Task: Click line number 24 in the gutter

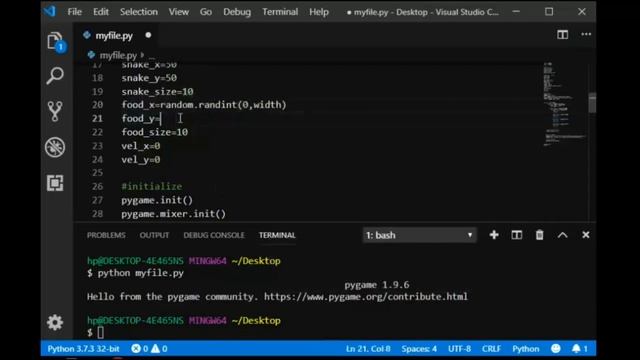Action: pyautogui.click(x=98, y=160)
